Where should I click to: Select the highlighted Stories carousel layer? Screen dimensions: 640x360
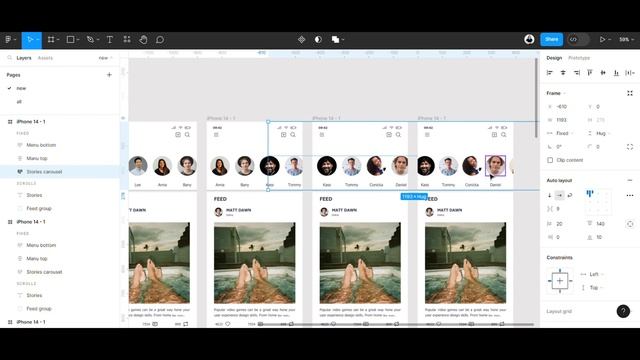click(44, 172)
